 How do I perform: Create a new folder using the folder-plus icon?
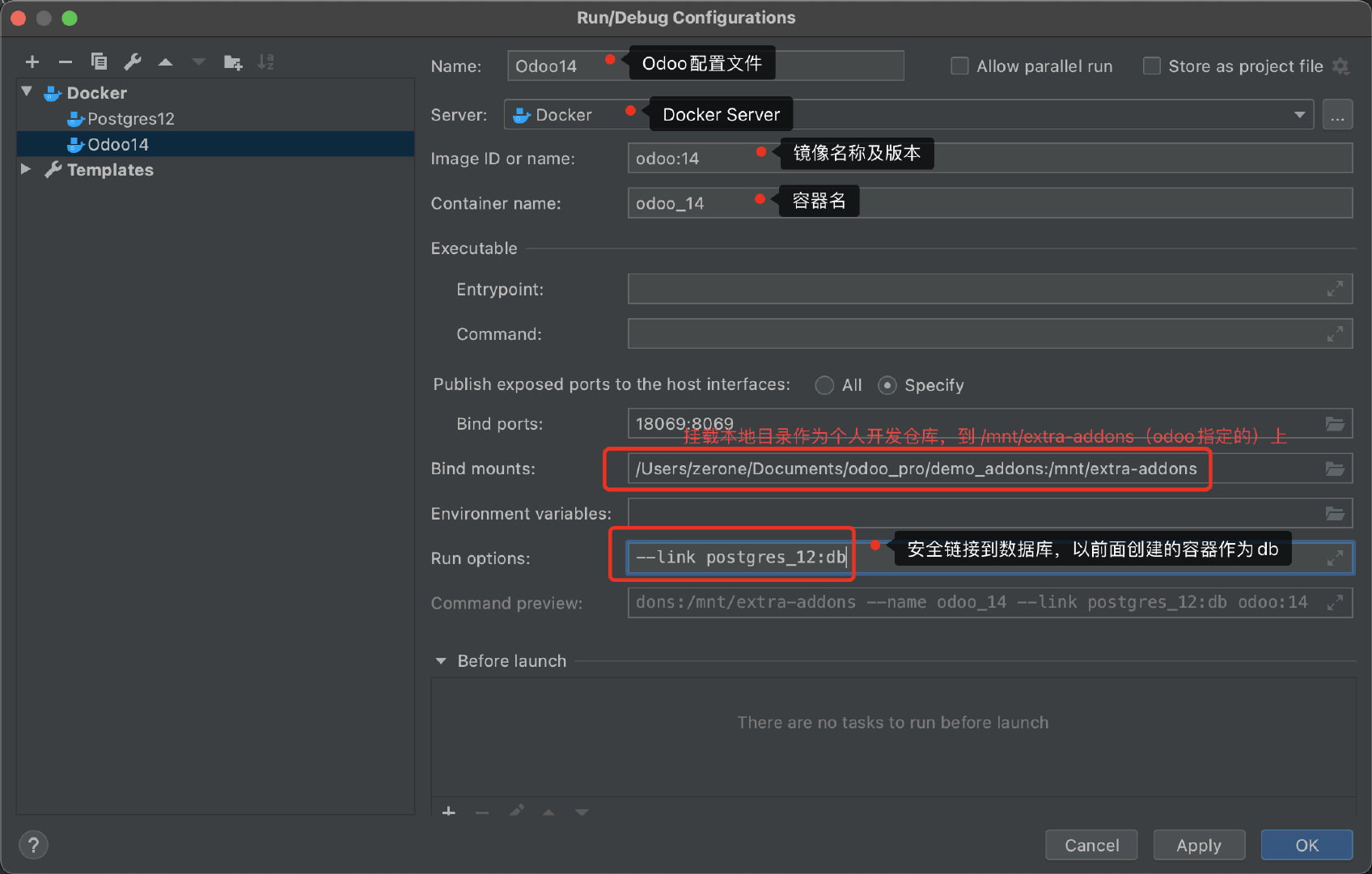point(232,61)
